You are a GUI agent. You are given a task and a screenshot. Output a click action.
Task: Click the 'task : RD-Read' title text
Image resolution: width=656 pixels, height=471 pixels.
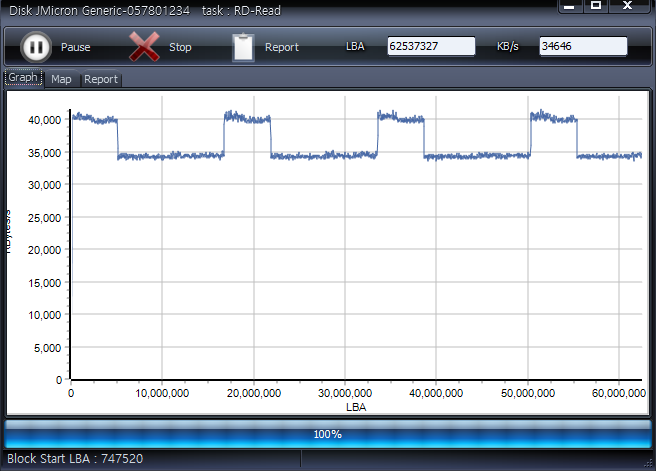click(x=241, y=10)
